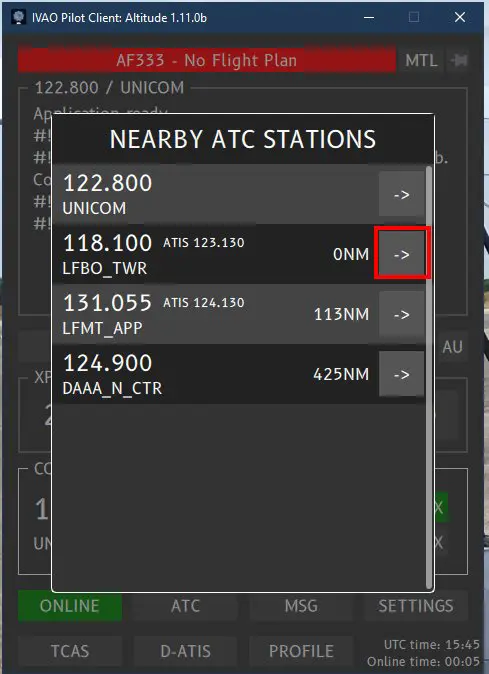This screenshot has height=674, width=489.
Task: Select the LFMT_APP ATIS 124.130 label
Action: (x=204, y=303)
